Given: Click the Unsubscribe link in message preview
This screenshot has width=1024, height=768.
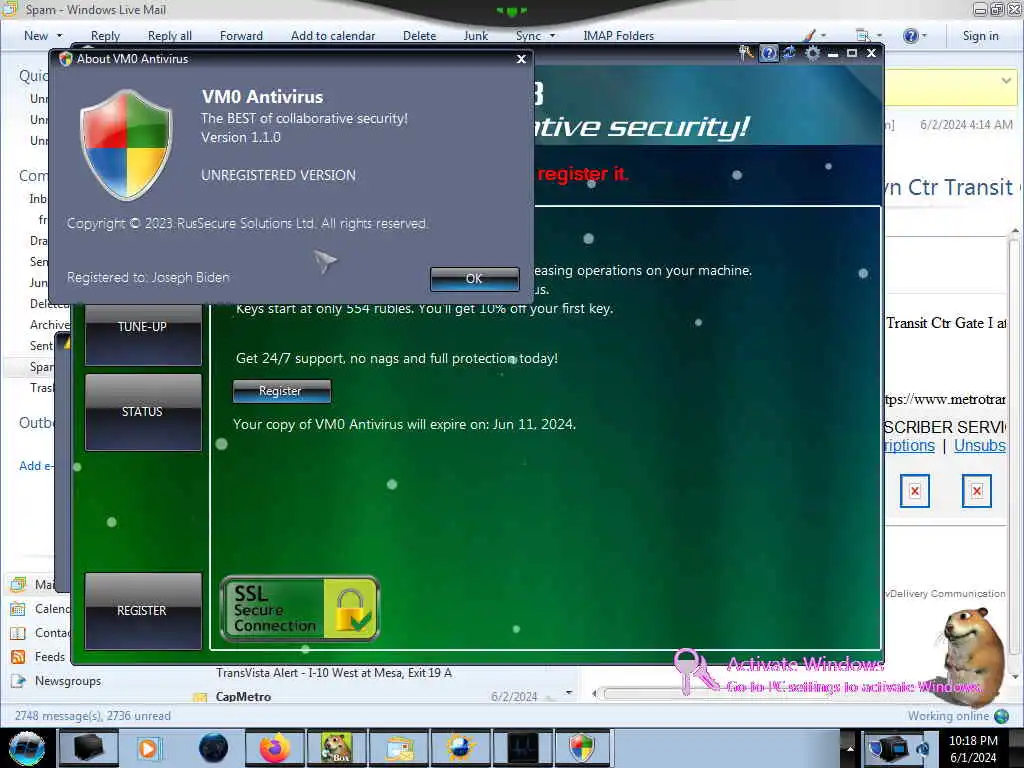Looking at the screenshot, I should [x=980, y=445].
